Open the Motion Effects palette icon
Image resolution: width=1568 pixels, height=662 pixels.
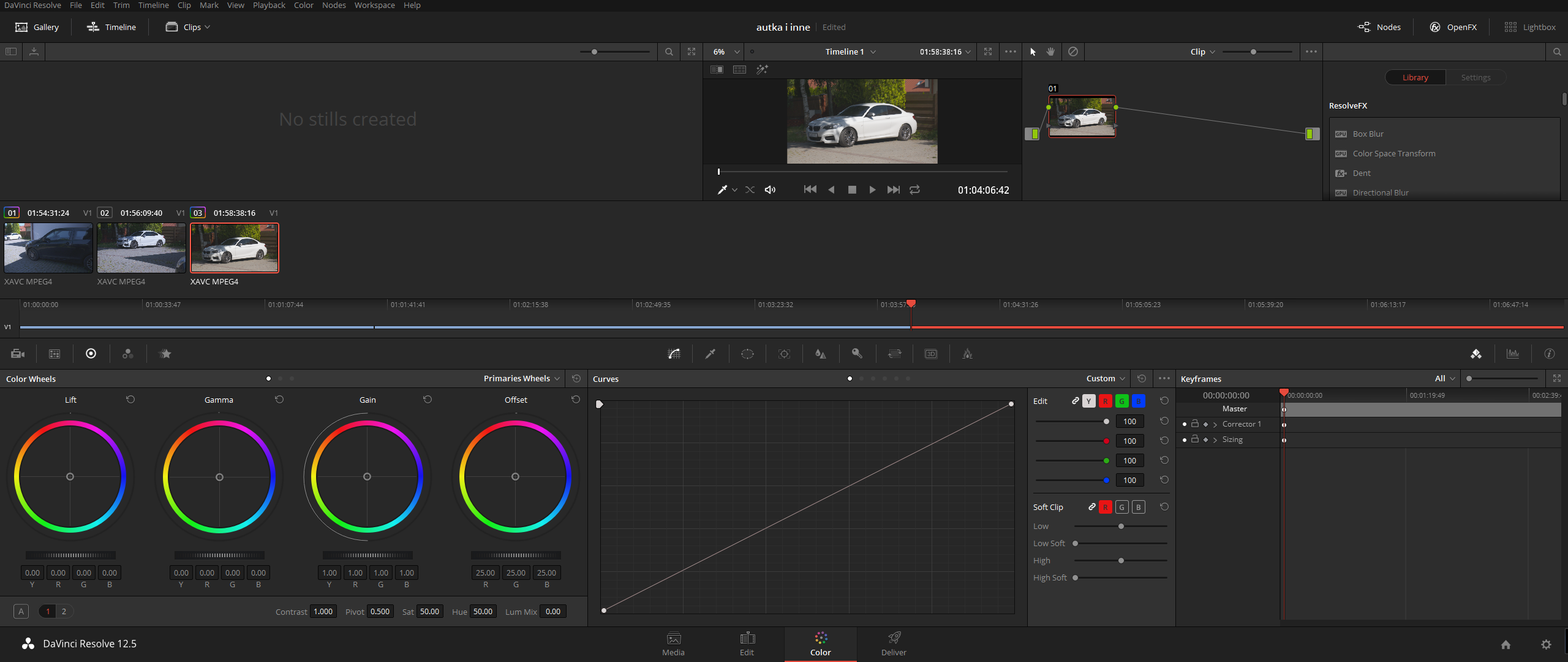click(165, 354)
